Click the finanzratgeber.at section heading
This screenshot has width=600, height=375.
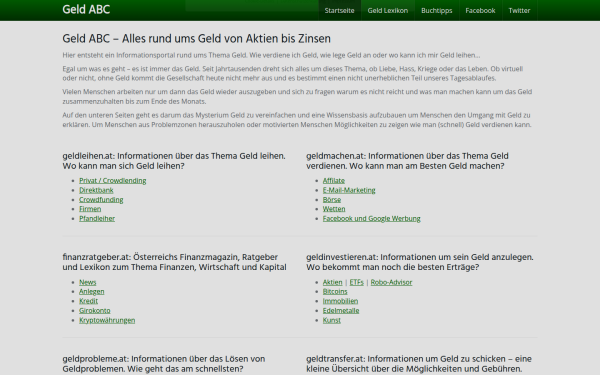pyautogui.click(x=174, y=262)
